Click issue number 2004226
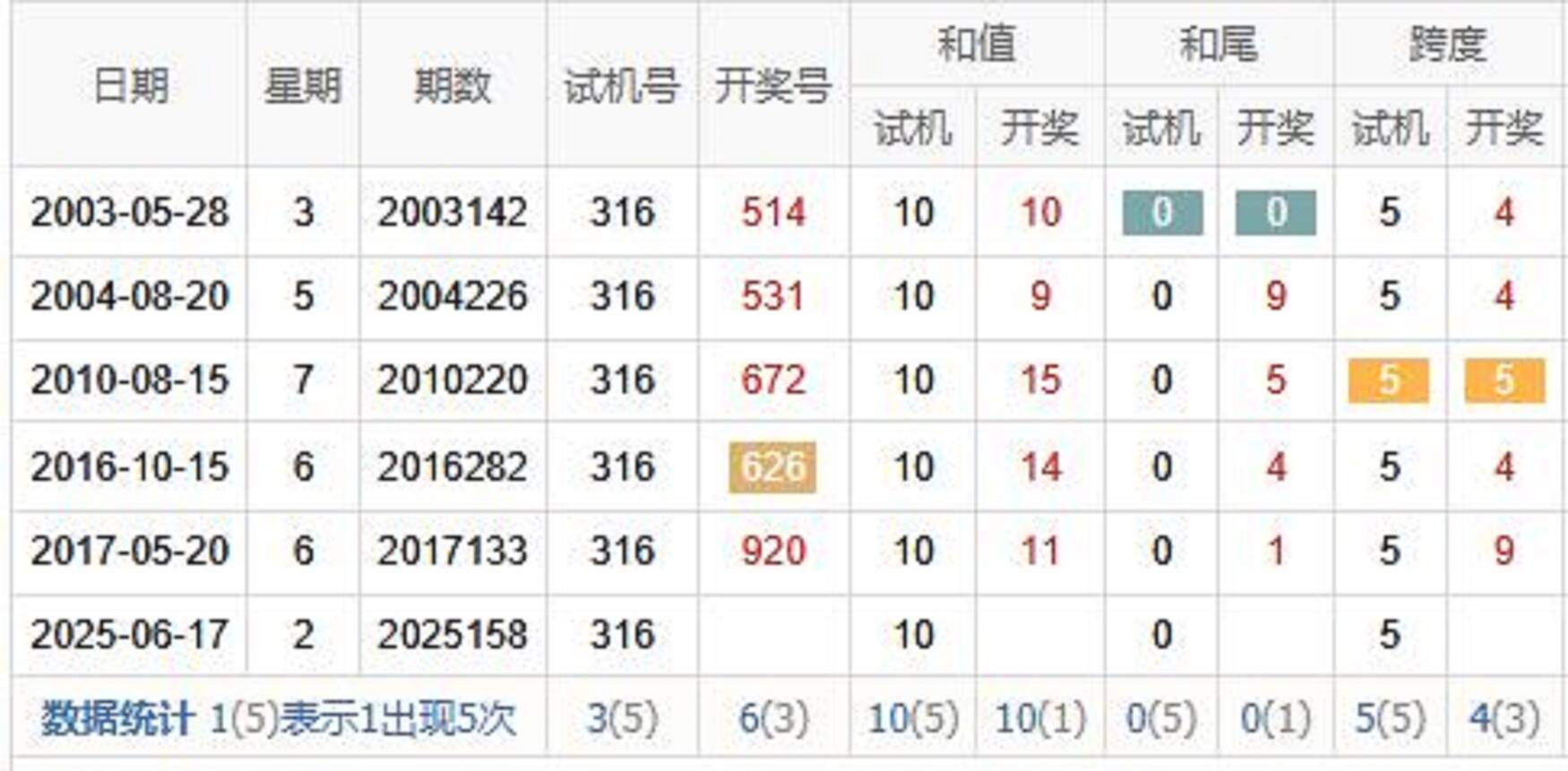Screen dimensions: 1568x771 [x=452, y=296]
